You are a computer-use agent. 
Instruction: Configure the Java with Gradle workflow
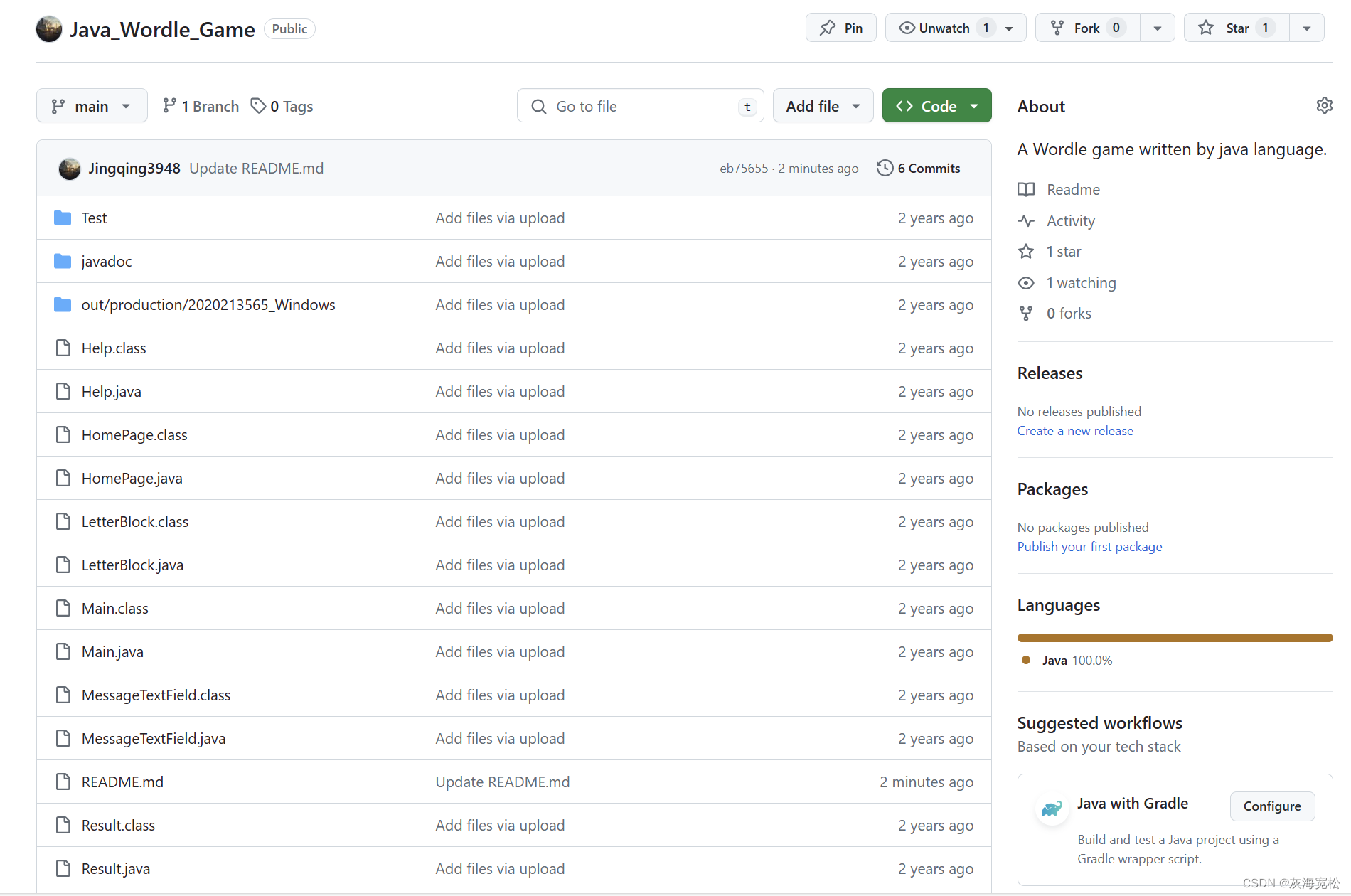pos(1272,806)
